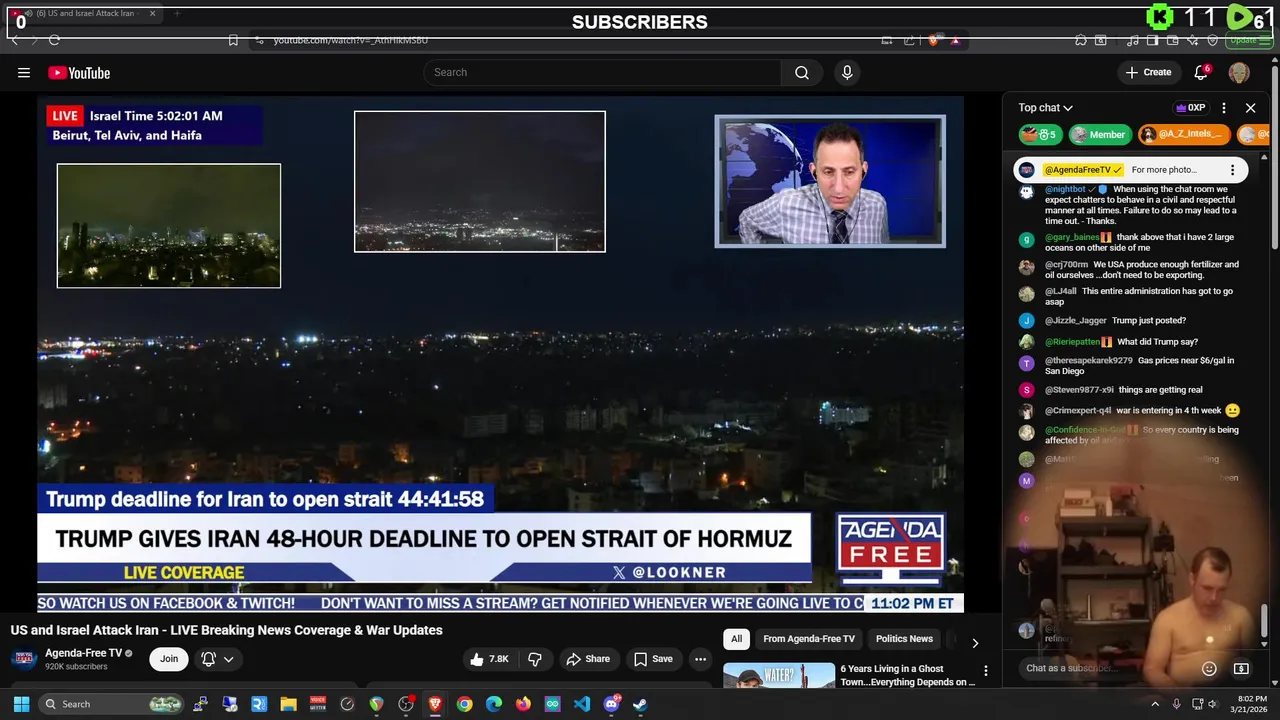Screen dimensions: 1280x720
Task: Open the Brave Rewards triangle icon
Action: (x=955, y=40)
